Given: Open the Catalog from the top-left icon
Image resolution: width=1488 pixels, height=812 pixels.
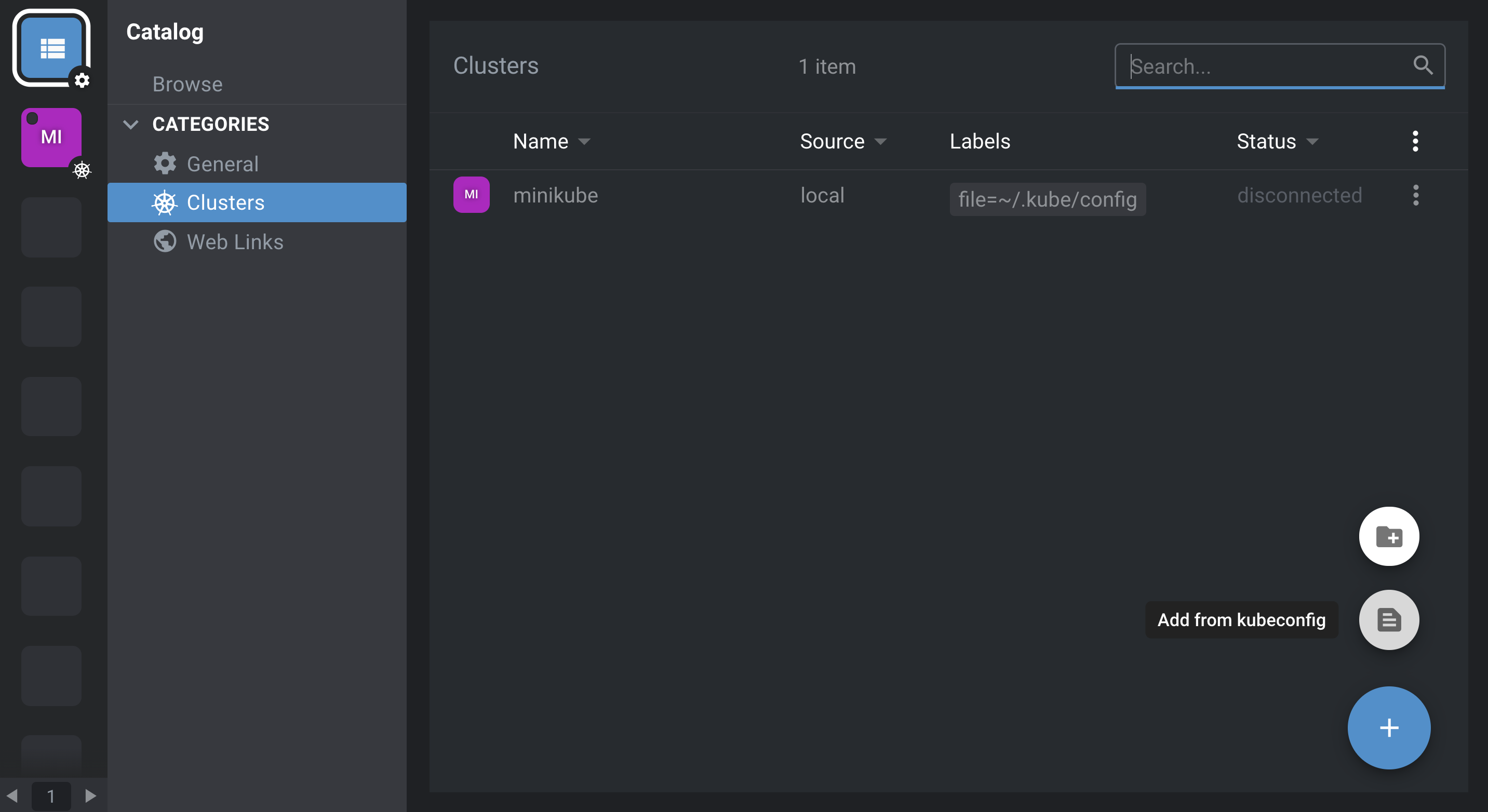Looking at the screenshot, I should pos(51,48).
